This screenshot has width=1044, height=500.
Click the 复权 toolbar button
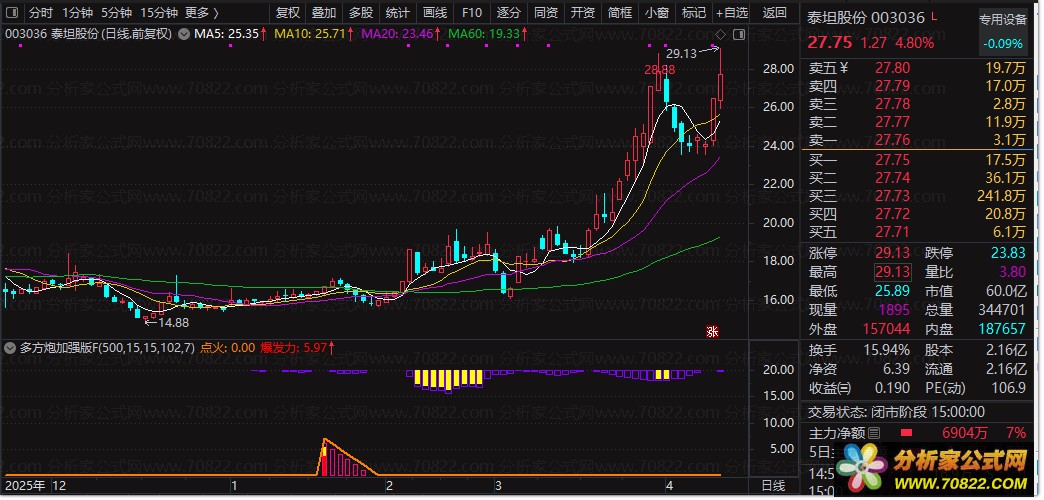[x=288, y=13]
